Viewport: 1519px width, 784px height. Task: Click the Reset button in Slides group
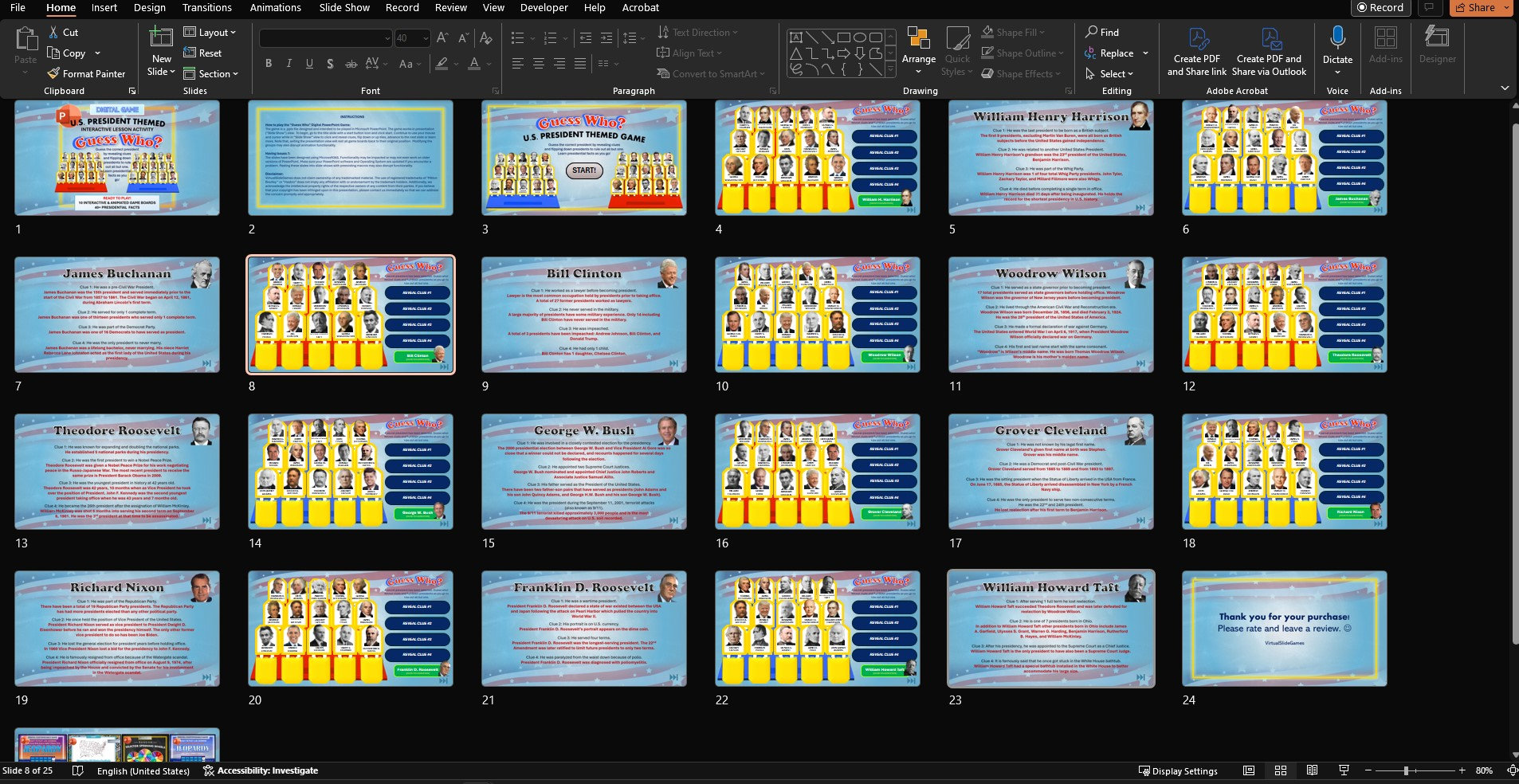click(206, 53)
